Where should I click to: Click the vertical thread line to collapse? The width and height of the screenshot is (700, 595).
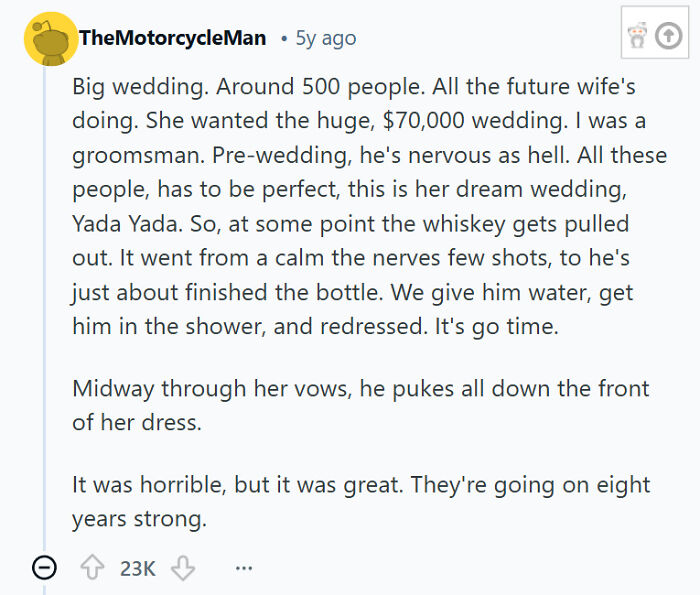tap(45, 300)
